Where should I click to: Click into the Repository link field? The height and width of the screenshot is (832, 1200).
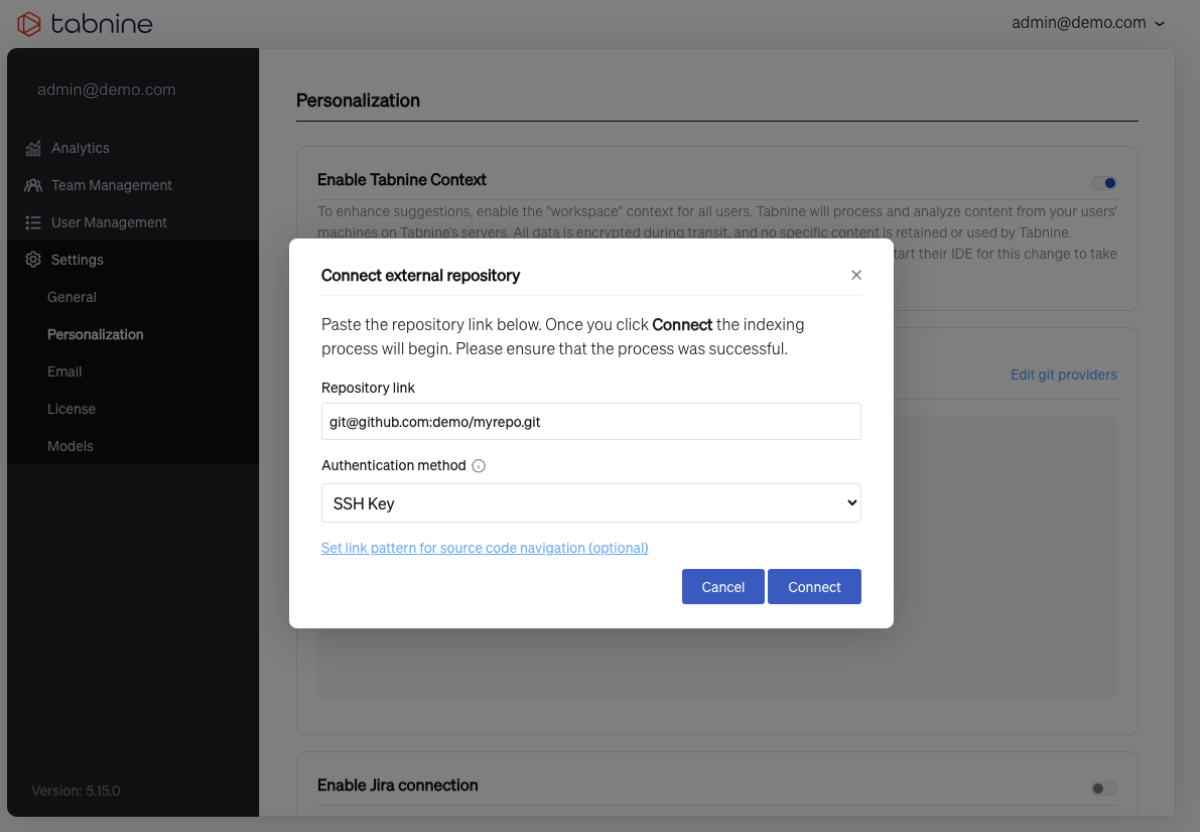pos(590,422)
